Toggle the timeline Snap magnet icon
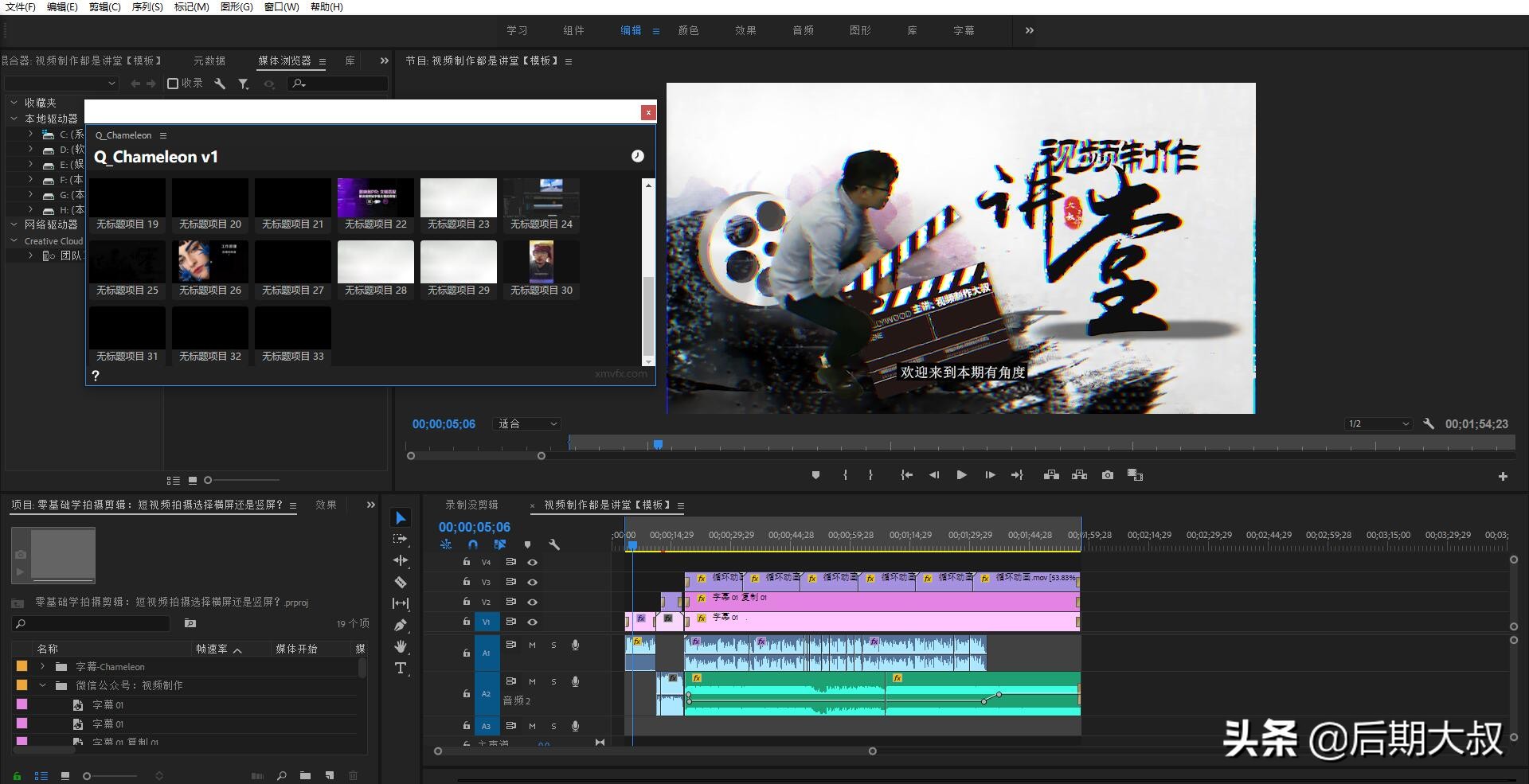 point(473,544)
